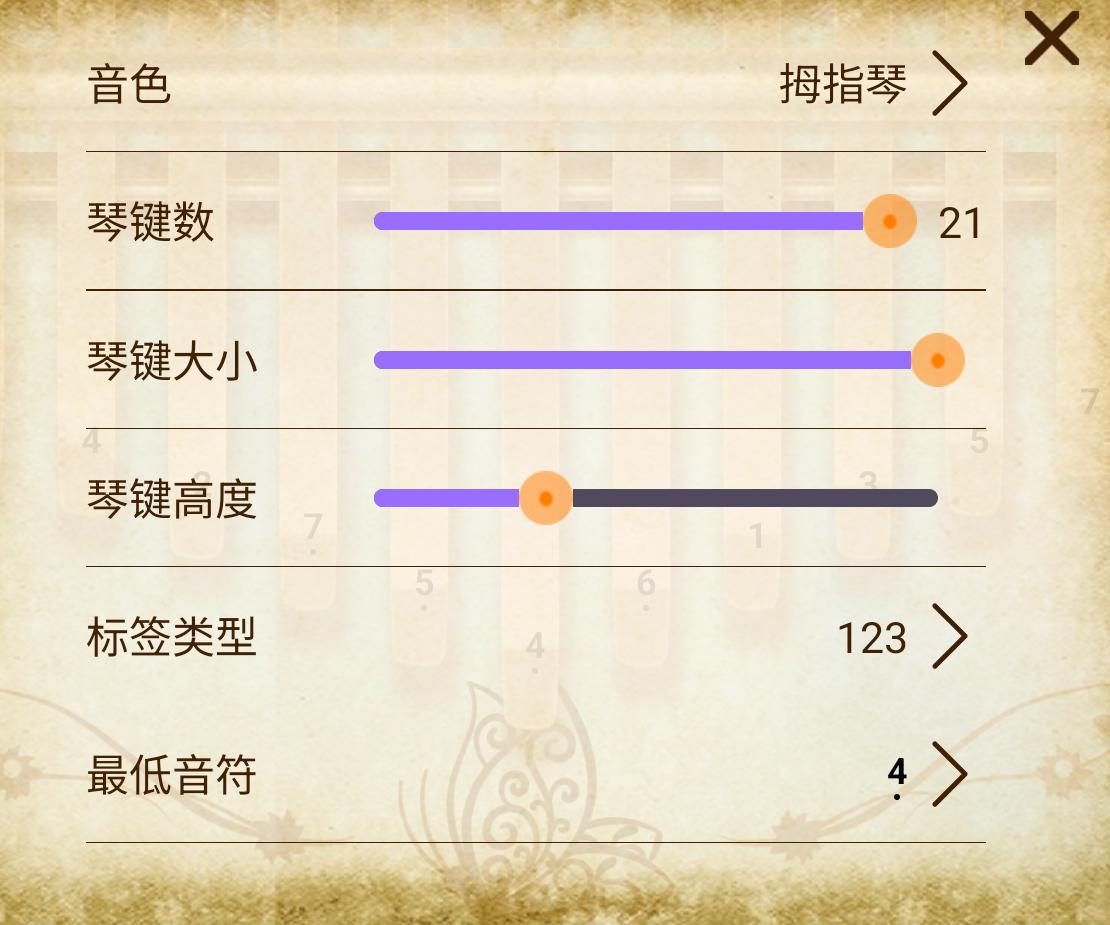
Task: Expand the 最低音符 chevron arrow
Action: point(950,774)
